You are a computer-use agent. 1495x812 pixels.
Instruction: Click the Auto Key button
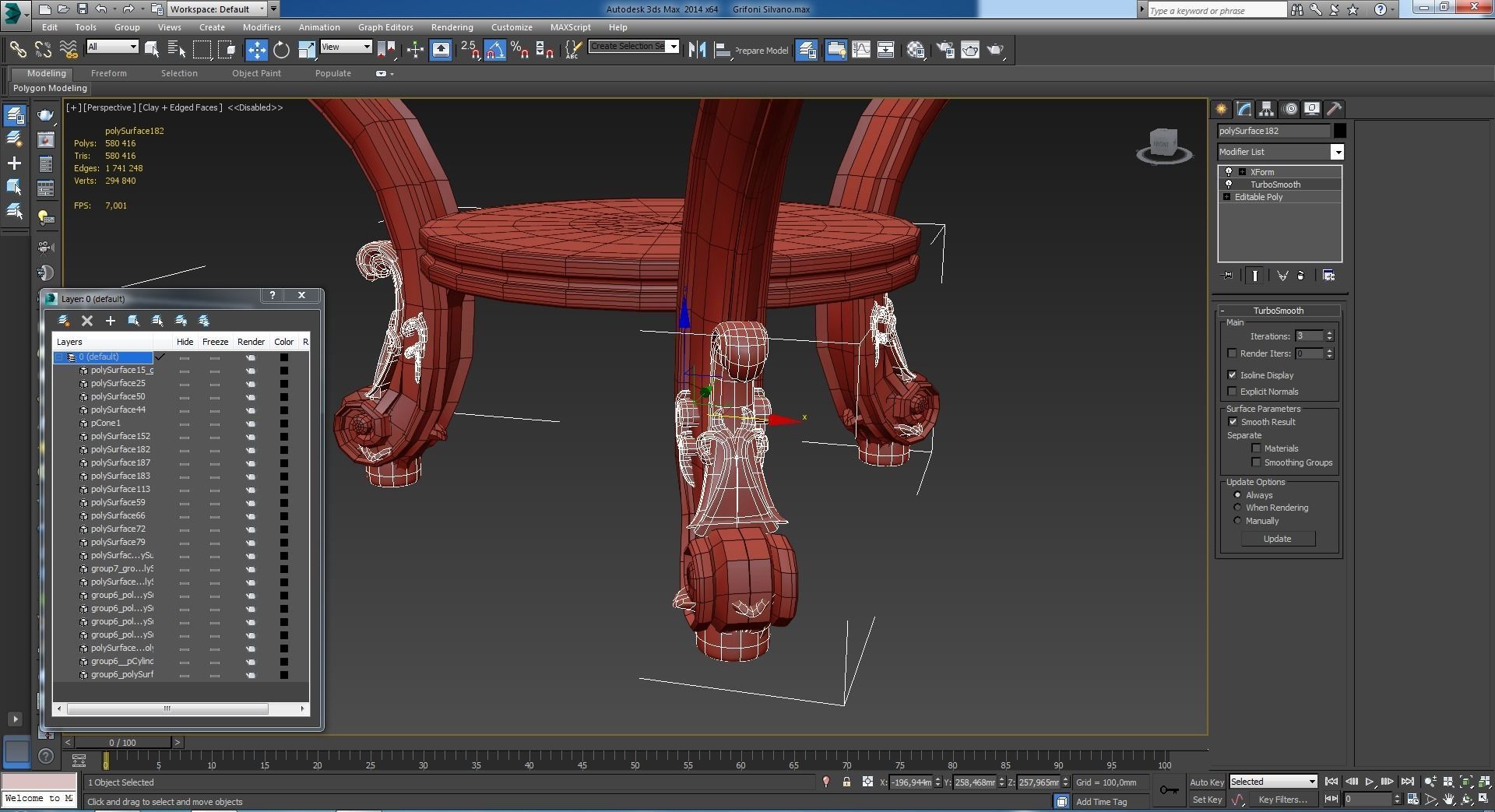coord(1207,782)
